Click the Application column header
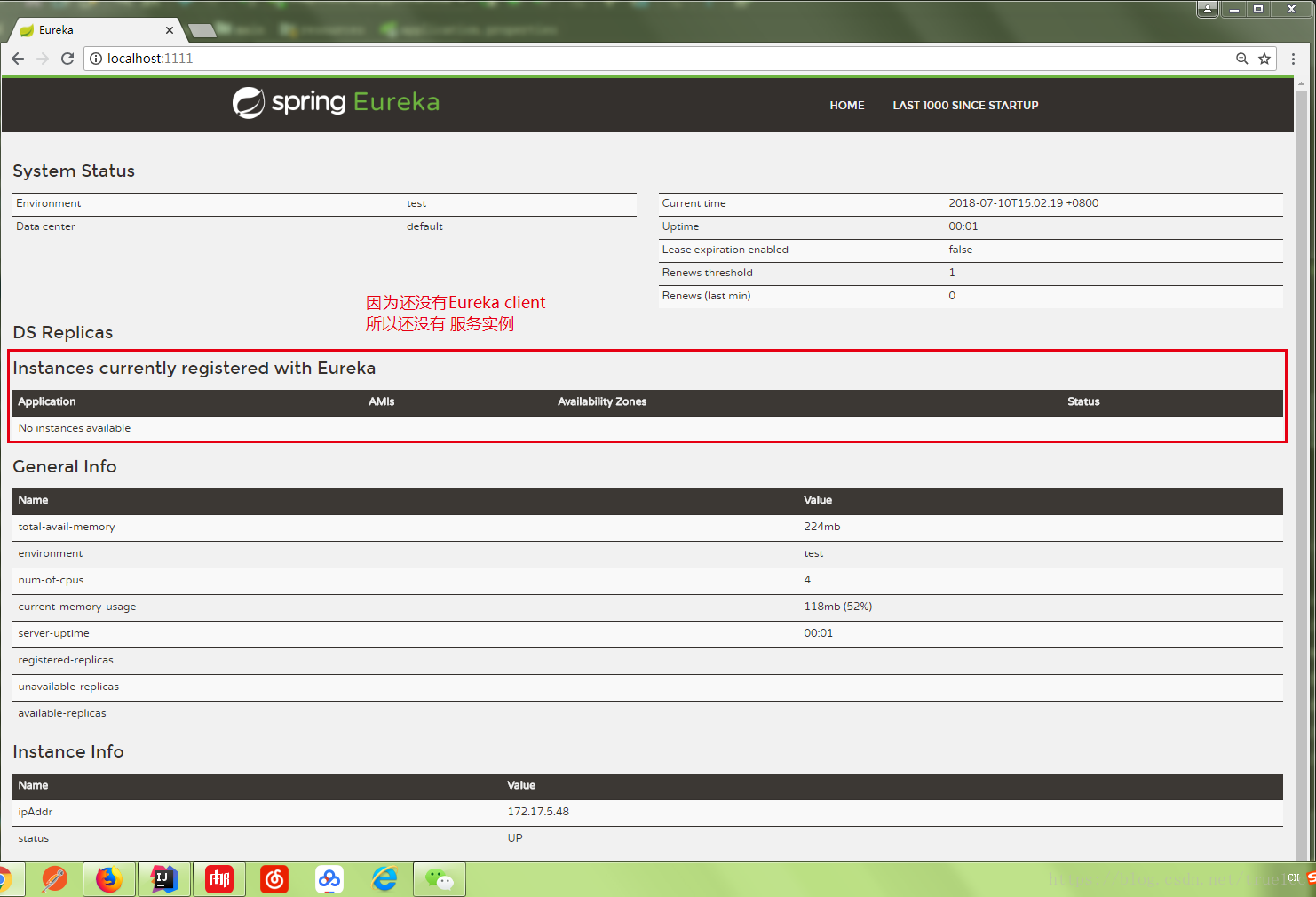The height and width of the screenshot is (897, 1316). tap(47, 401)
